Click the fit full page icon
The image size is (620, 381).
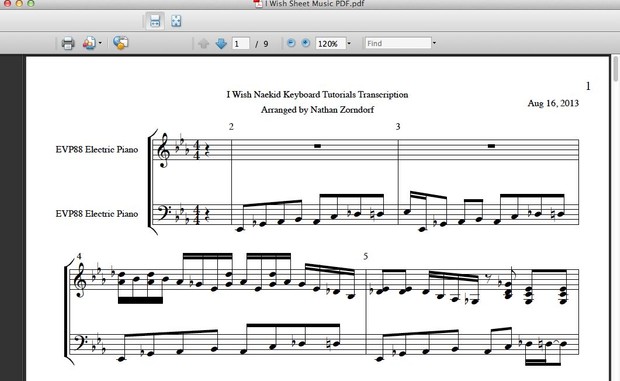[176, 21]
